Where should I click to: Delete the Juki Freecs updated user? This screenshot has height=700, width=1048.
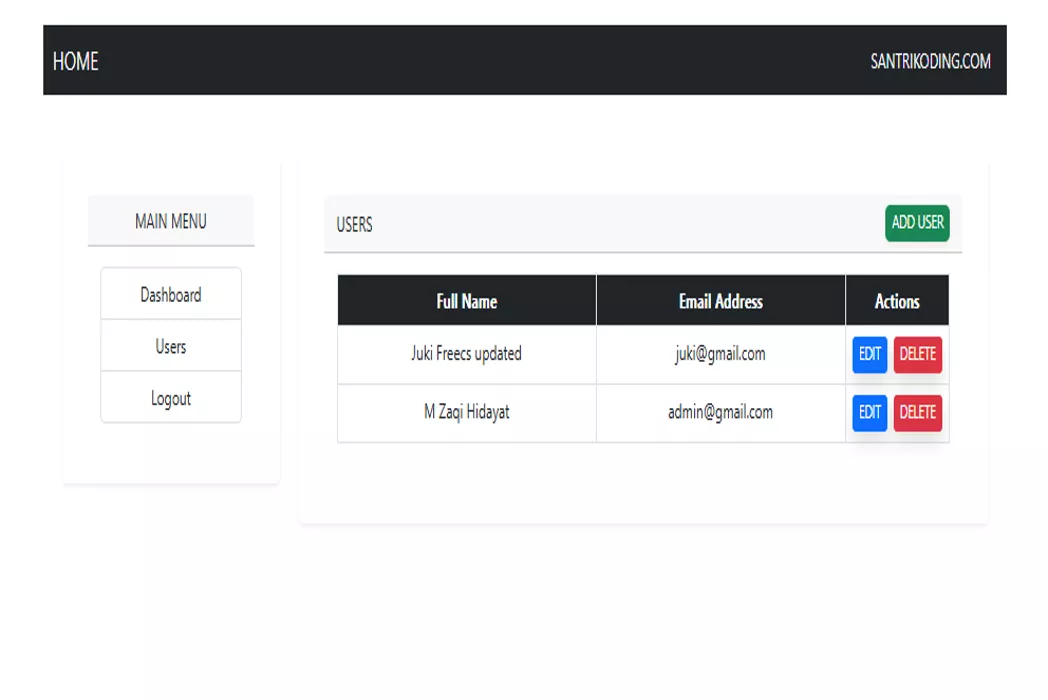(918, 354)
